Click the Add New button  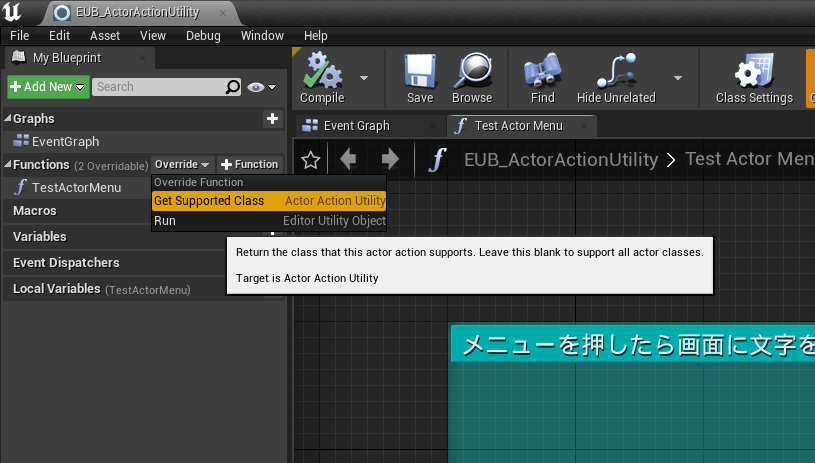coord(48,87)
